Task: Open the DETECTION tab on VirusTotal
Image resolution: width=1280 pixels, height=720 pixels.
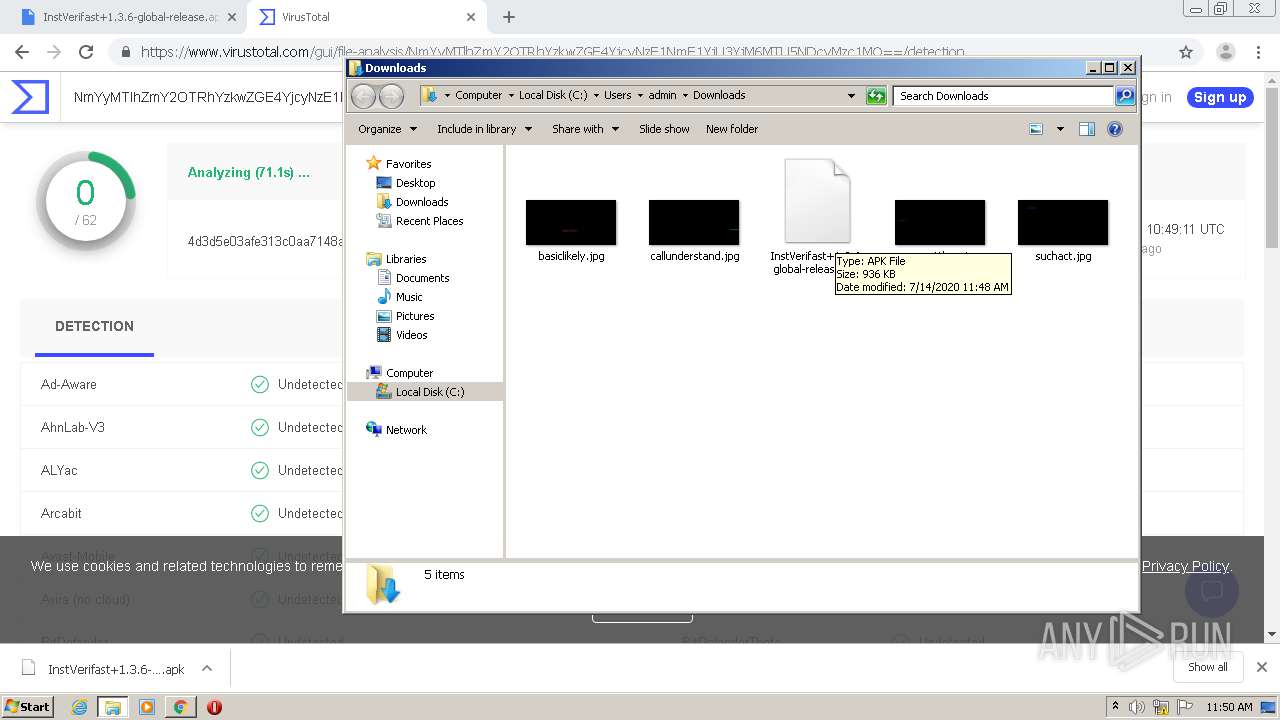Action: coord(94,326)
